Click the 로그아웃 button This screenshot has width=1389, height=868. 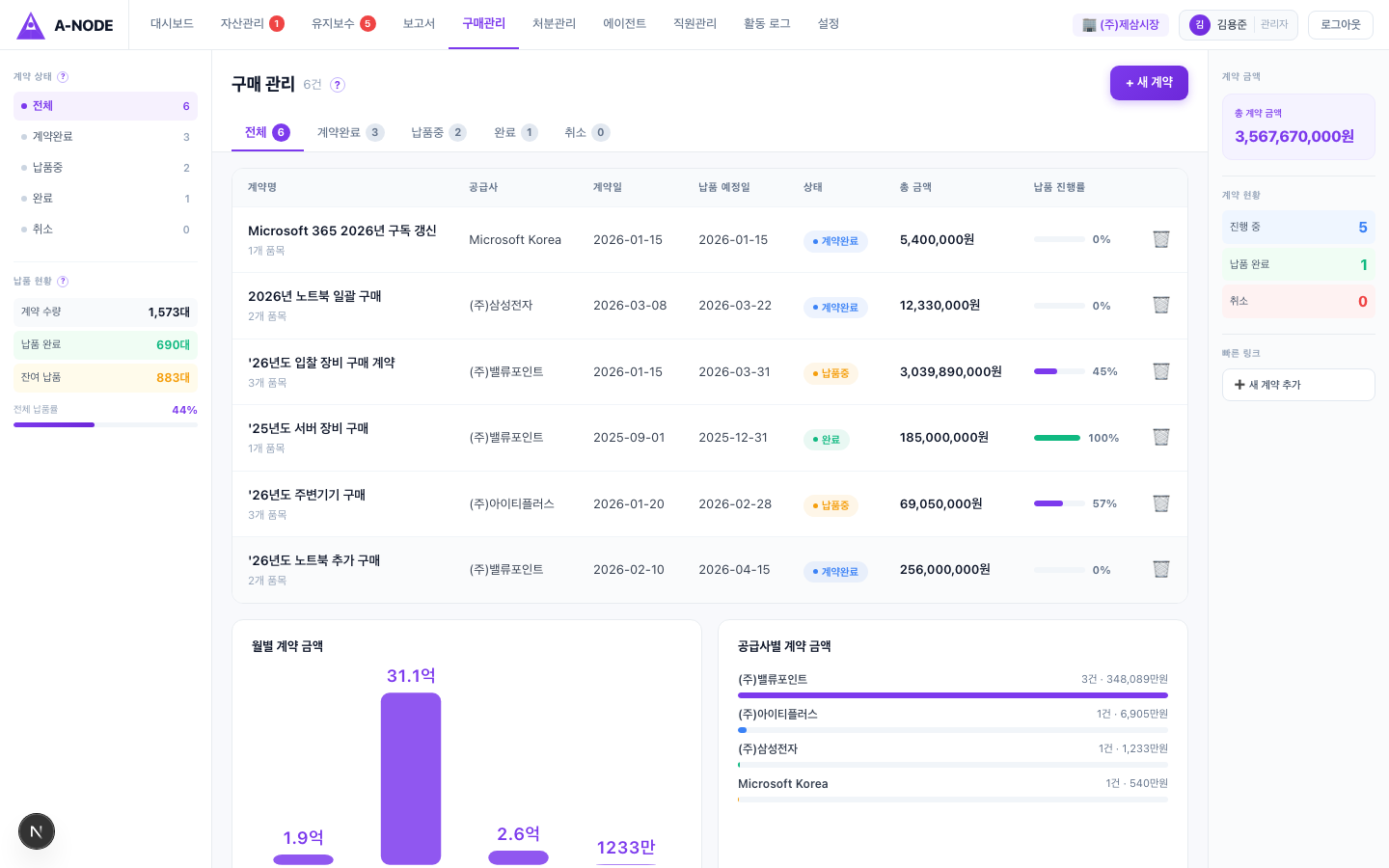point(1340,25)
